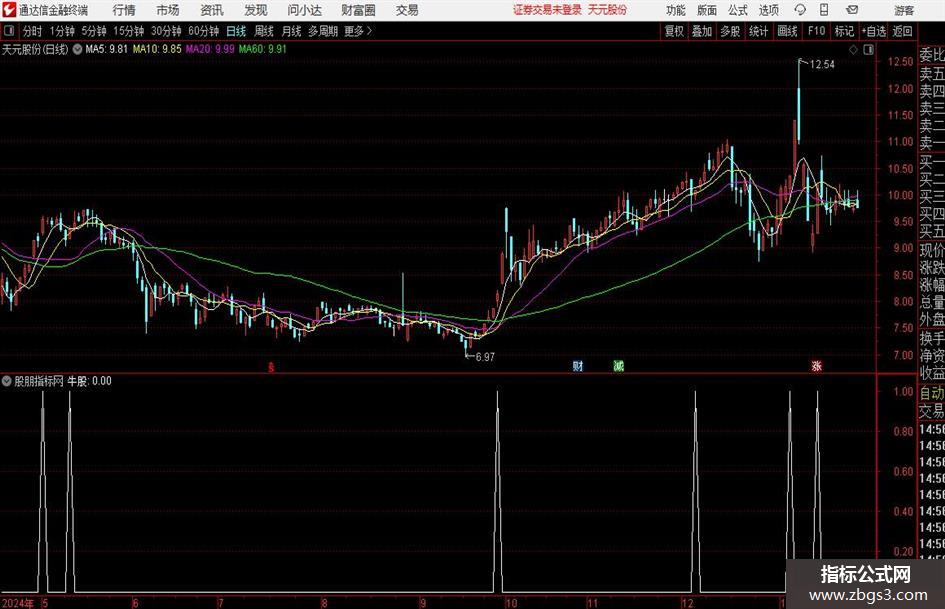Click the 统计 statistics button
This screenshot has width=945, height=609.
pos(758,31)
